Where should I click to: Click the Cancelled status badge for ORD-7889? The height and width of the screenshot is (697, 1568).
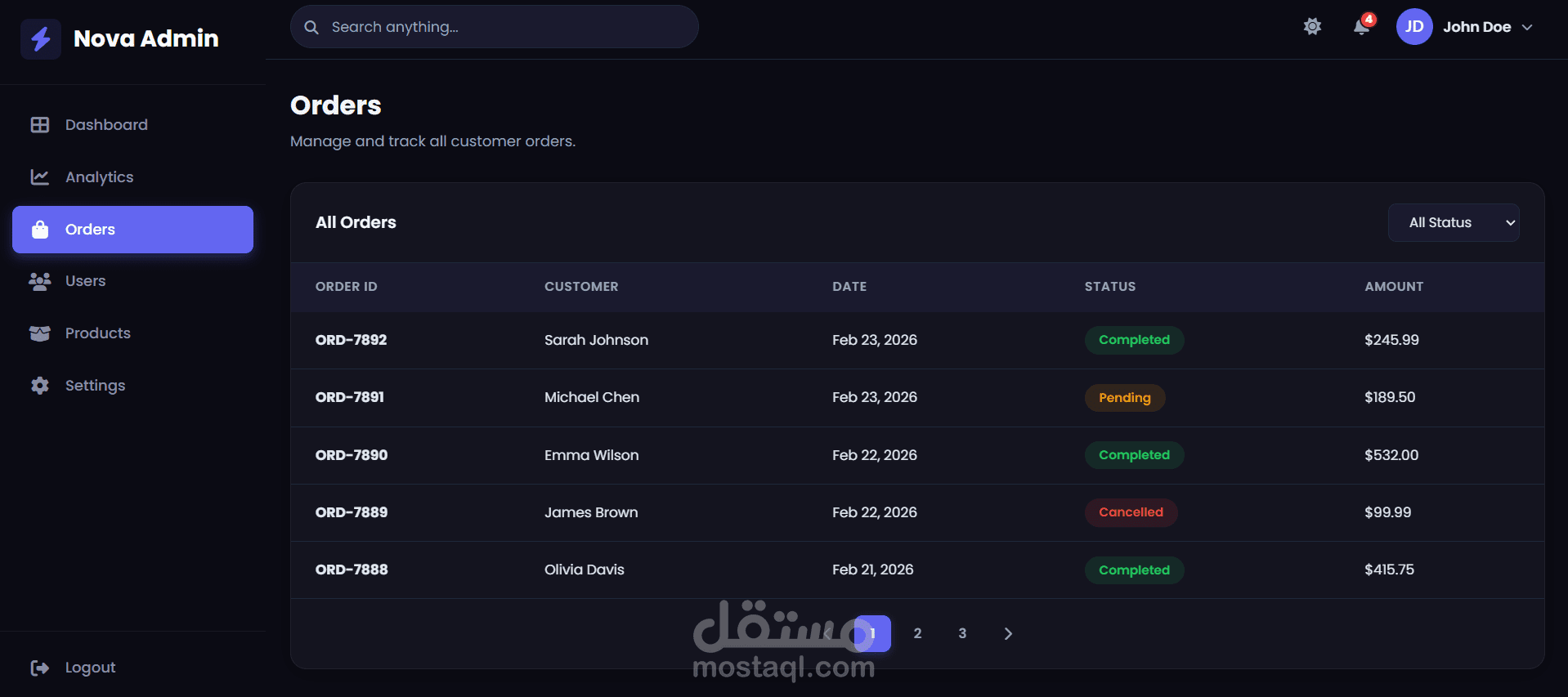1131,512
